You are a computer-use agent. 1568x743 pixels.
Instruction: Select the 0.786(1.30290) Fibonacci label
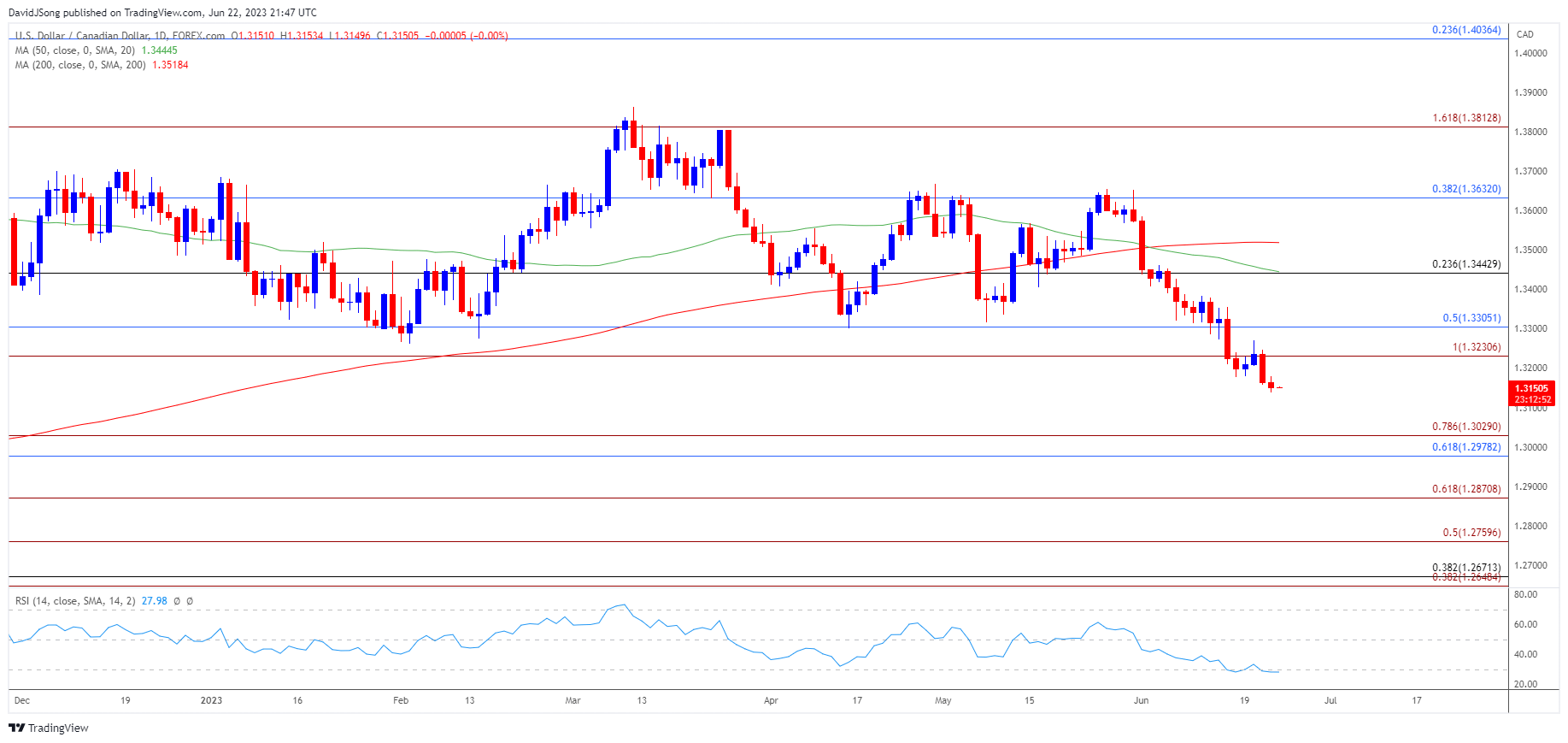pyautogui.click(x=1466, y=427)
